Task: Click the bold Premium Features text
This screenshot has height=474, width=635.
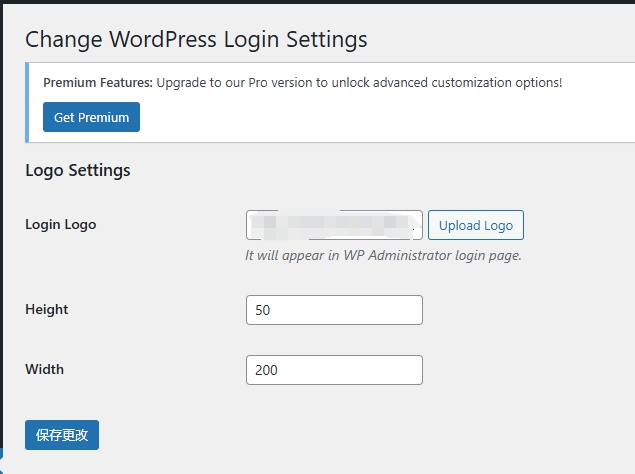Action: click(98, 82)
